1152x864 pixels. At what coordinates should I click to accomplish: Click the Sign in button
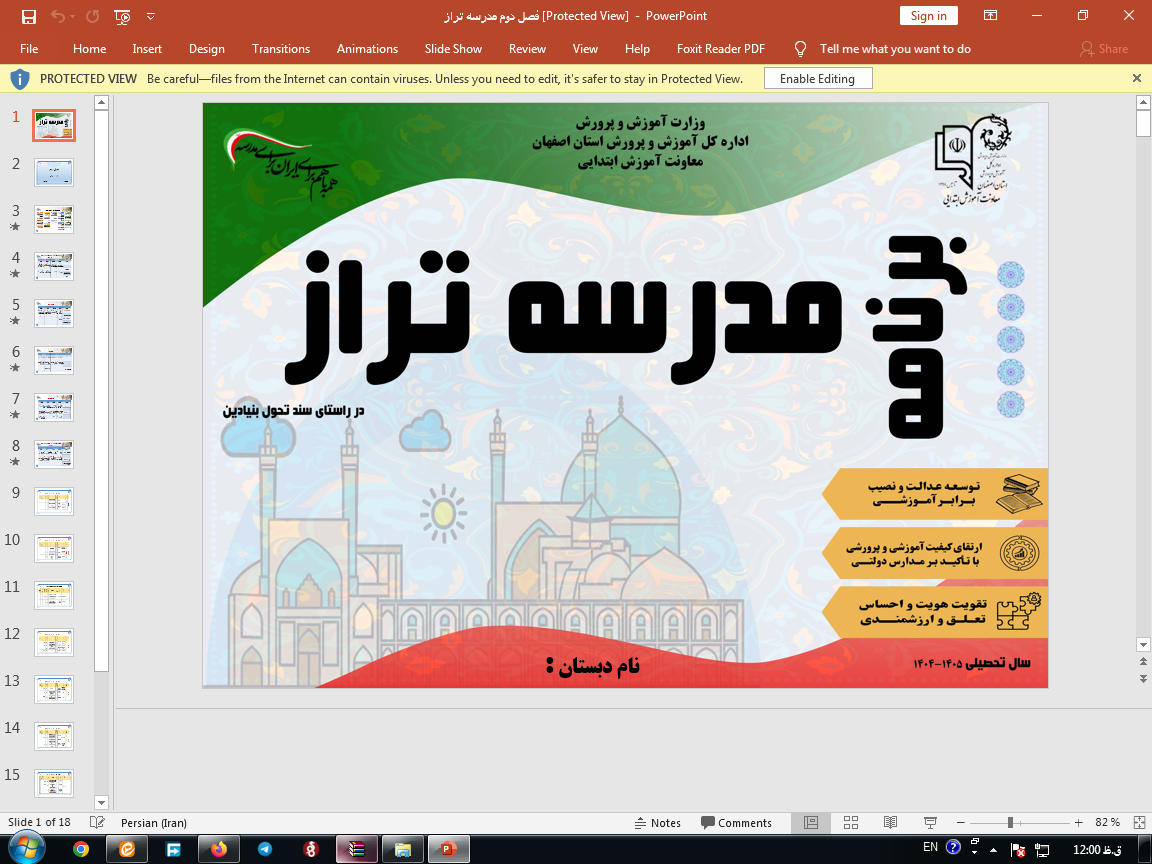(928, 16)
